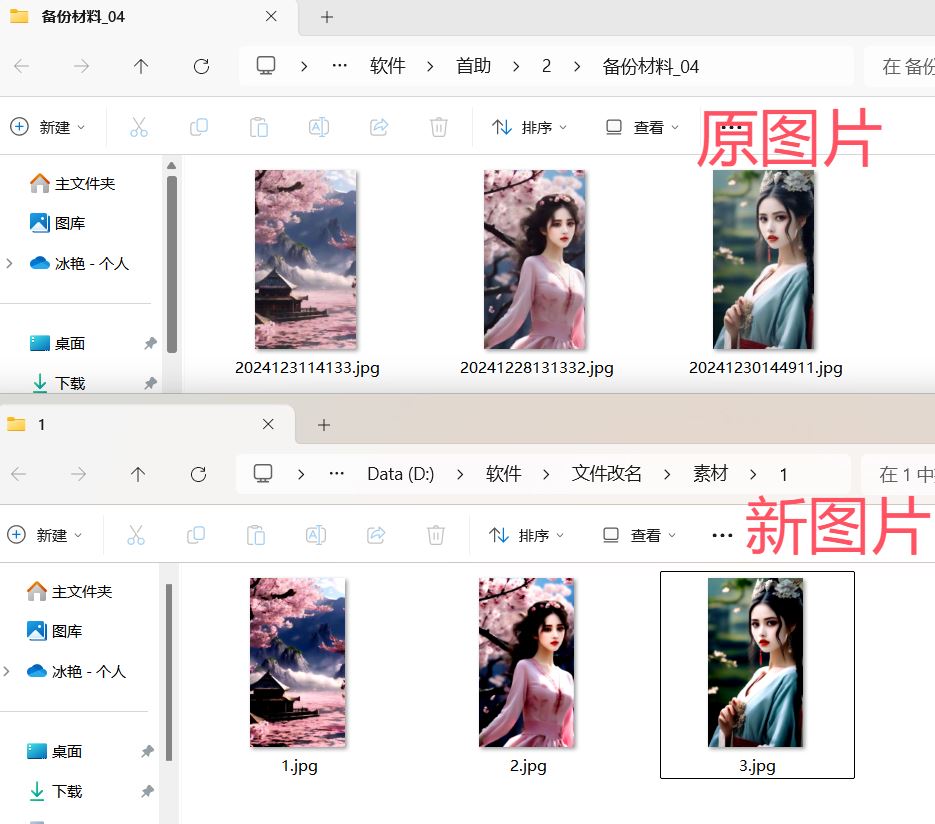Click top window sidebar scrollbar
Viewport: 935px width, 824px height.
pos(172,262)
